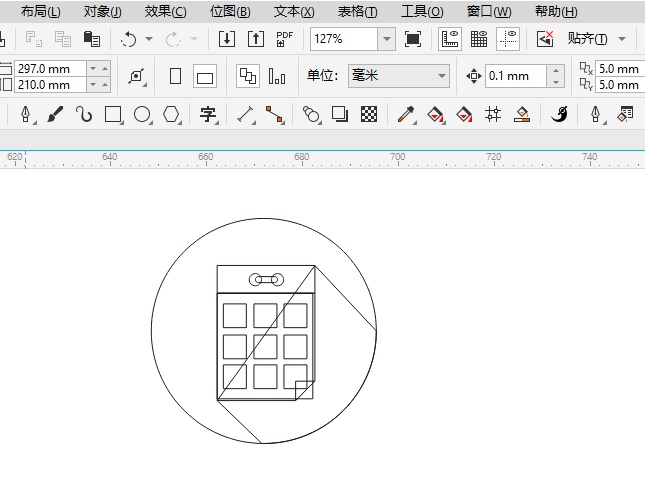This screenshot has width=645, height=500.
Task: Open the 位图(B) menu
Action: pos(230,12)
